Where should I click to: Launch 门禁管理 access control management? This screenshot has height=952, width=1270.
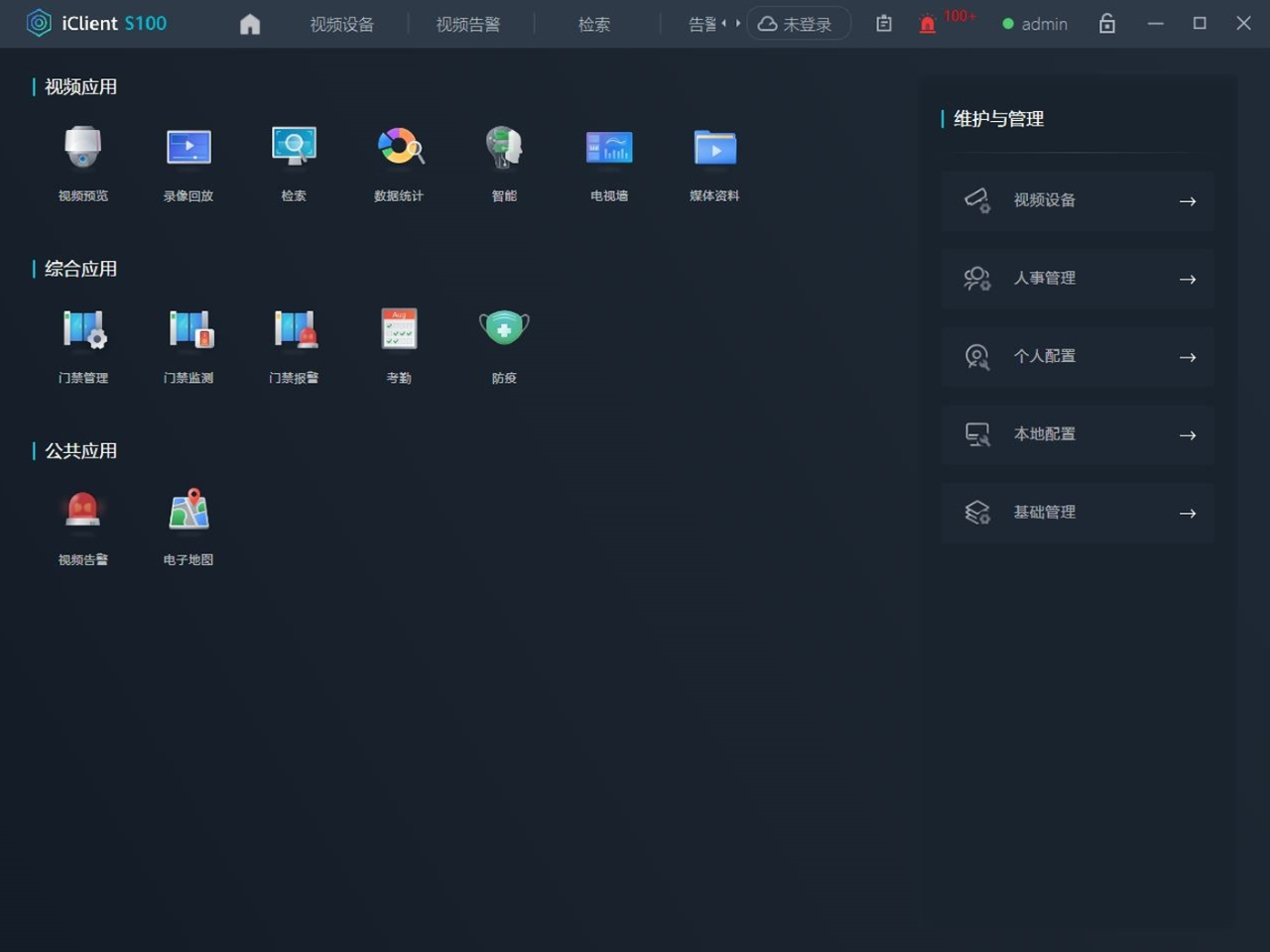pyautogui.click(x=82, y=330)
